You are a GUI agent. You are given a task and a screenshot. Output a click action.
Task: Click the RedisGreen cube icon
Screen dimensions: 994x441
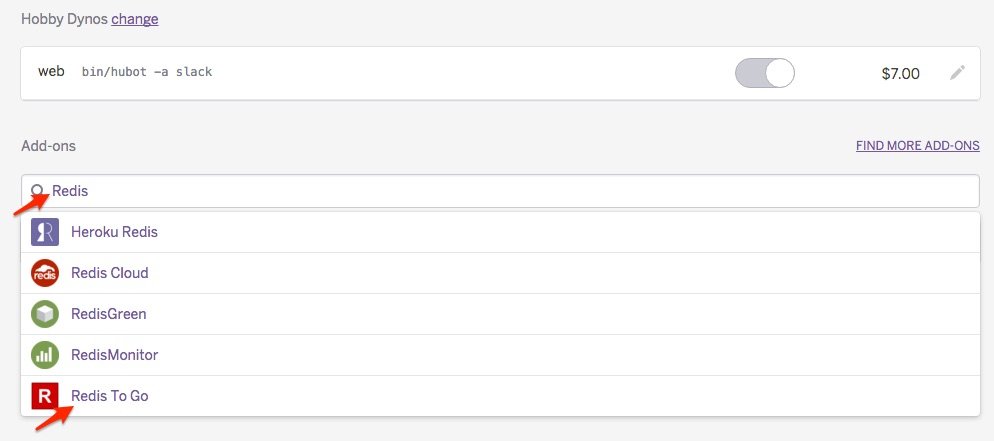[x=45, y=314]
